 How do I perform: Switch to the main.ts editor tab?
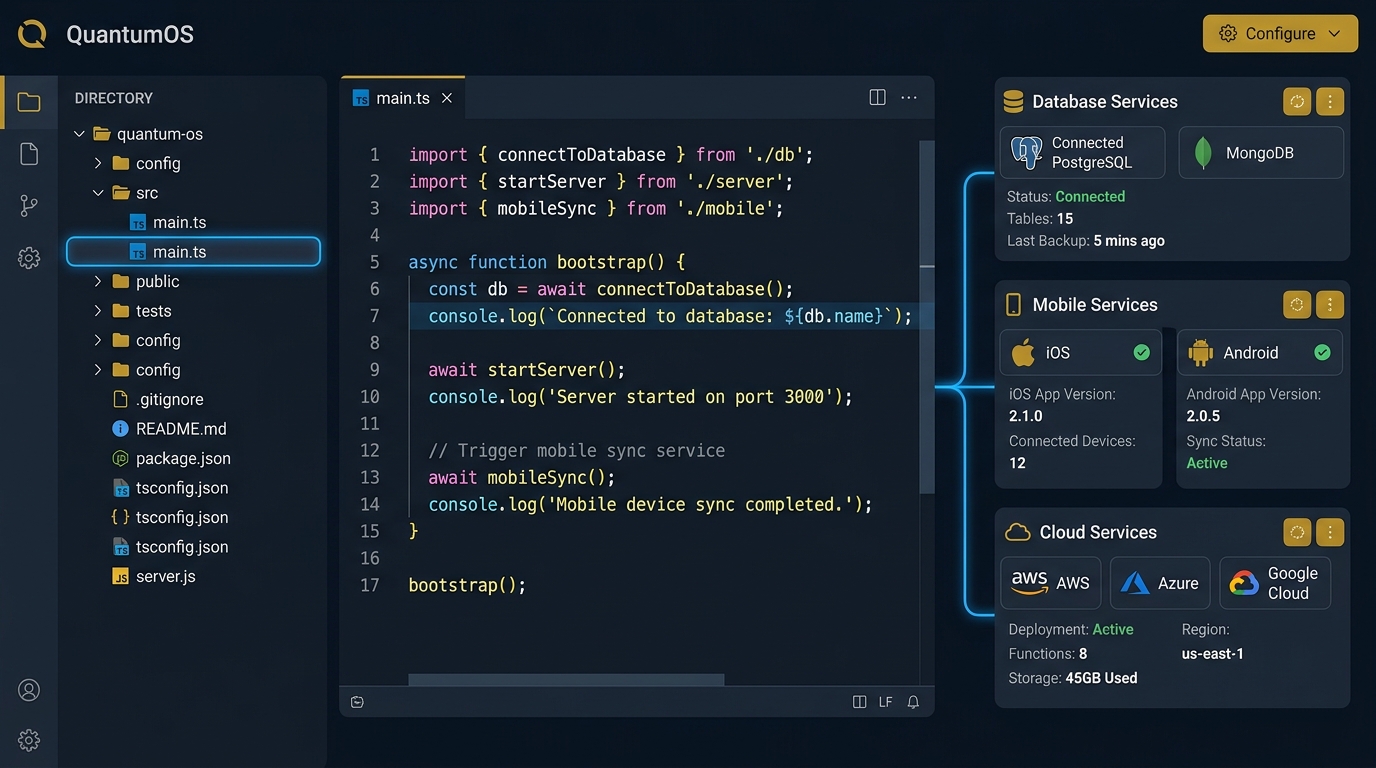(x=403, y=98)
